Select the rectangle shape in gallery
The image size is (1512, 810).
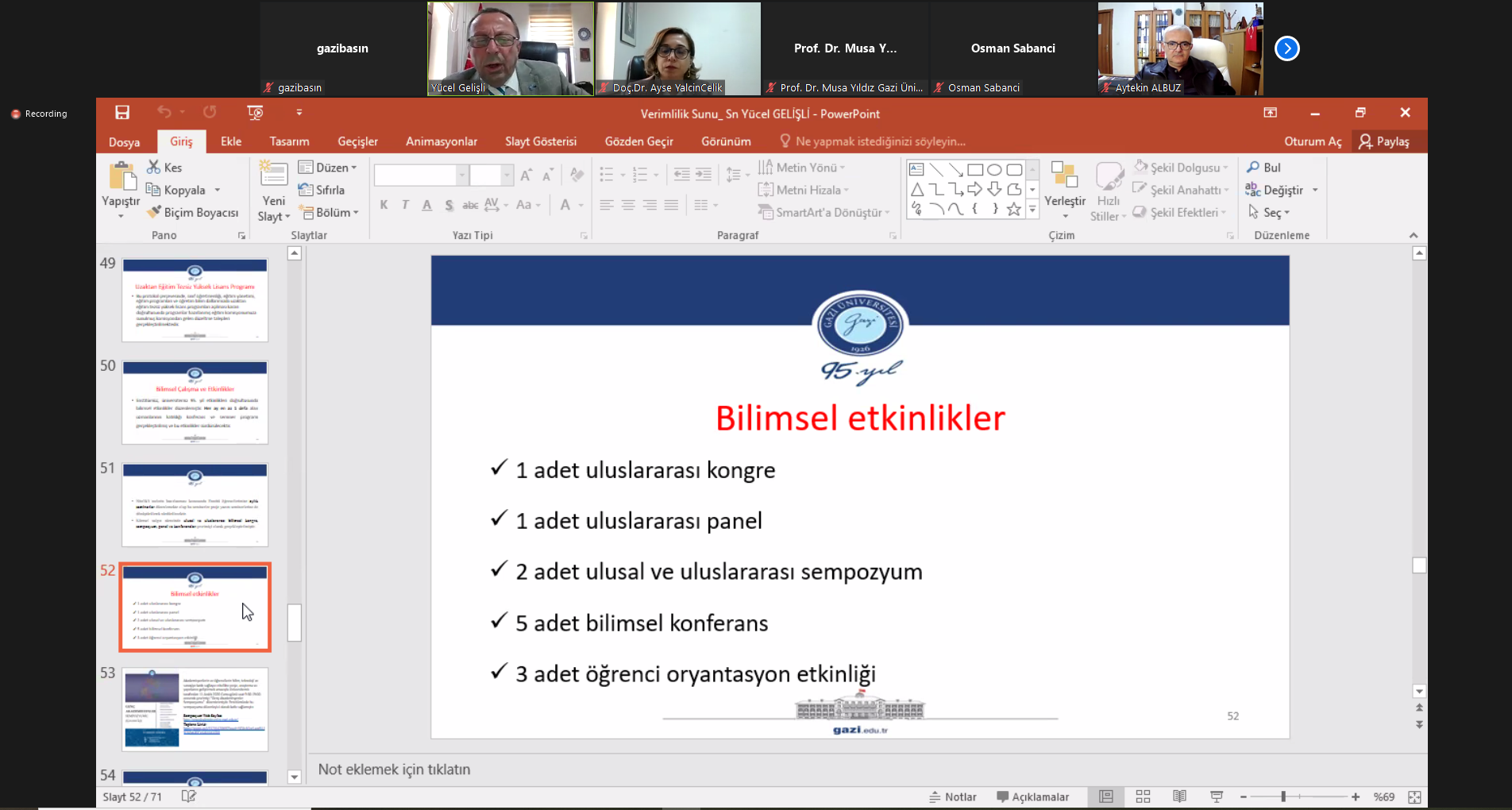(975, 169)
